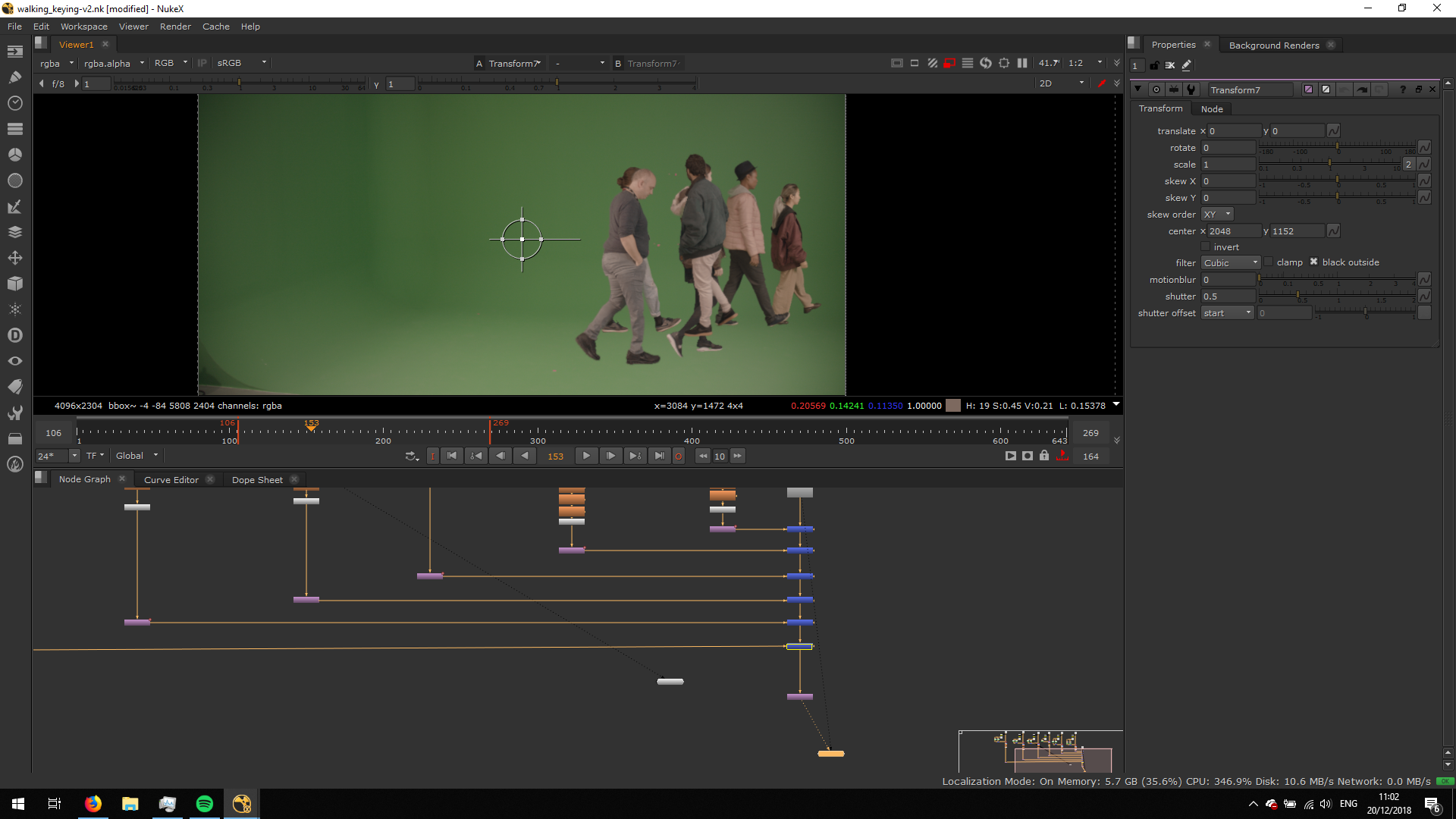
Task: Open the filter Cubic dropdown
Action: (x=1229, y=263)
